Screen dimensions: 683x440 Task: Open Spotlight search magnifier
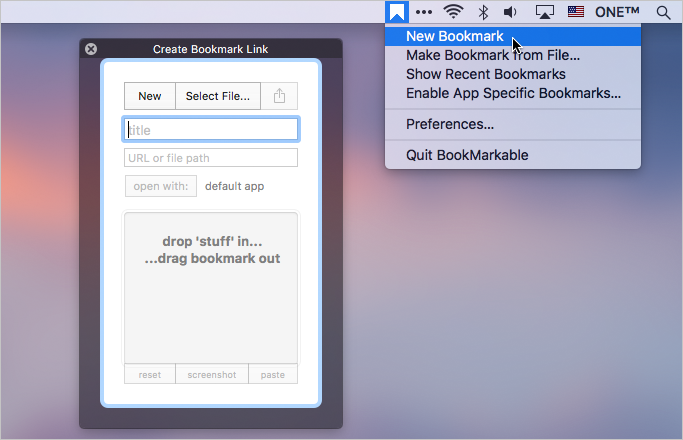point(663,13)
